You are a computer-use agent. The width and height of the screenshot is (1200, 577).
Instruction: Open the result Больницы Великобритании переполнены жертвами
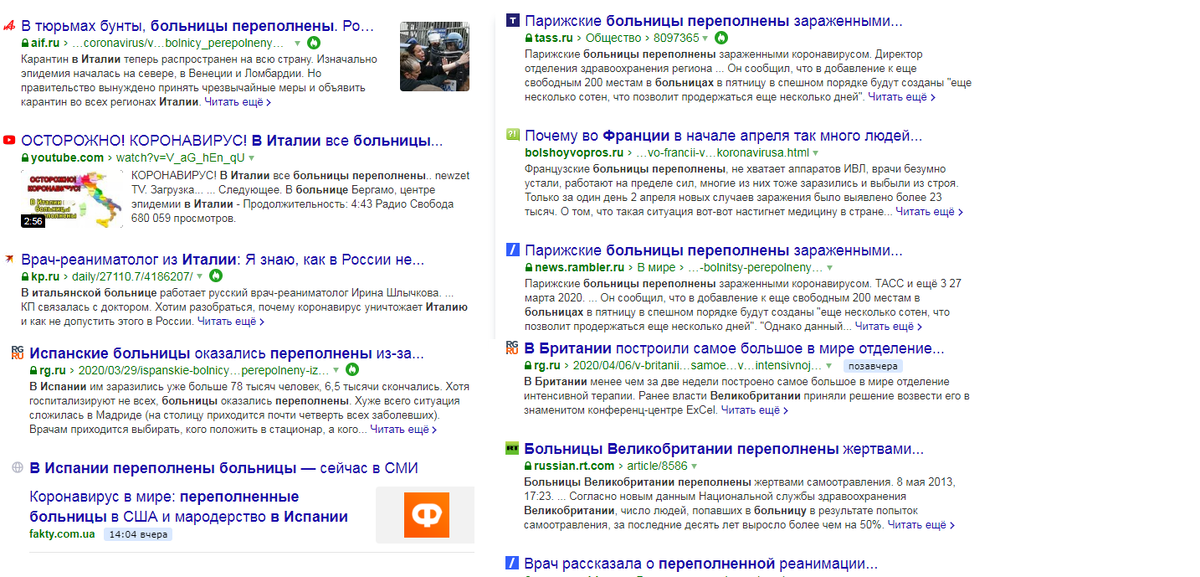(724, 449)
